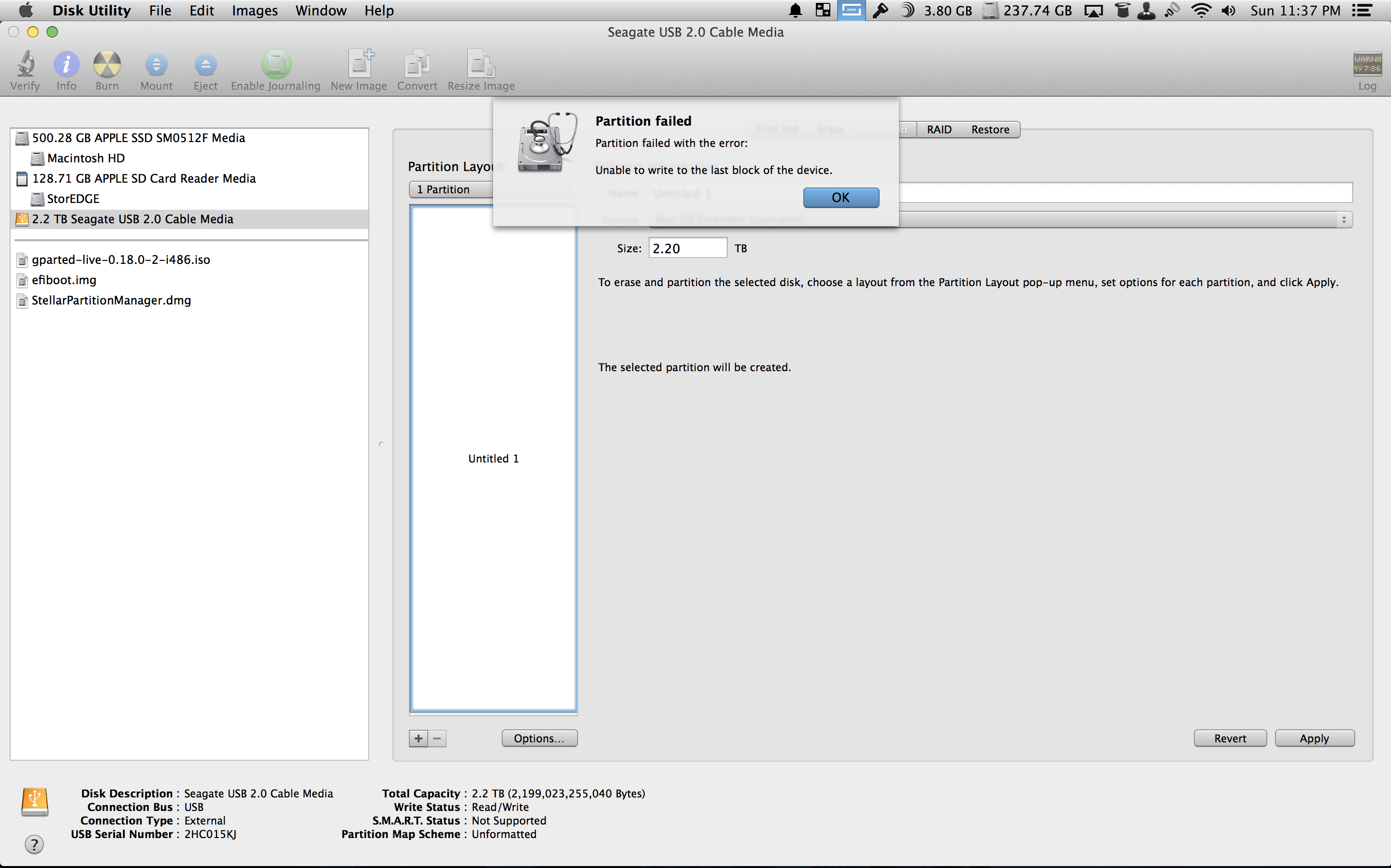Open the Images menu
The height and width of the screenshot is (868, 1391).
click(254, 10)
